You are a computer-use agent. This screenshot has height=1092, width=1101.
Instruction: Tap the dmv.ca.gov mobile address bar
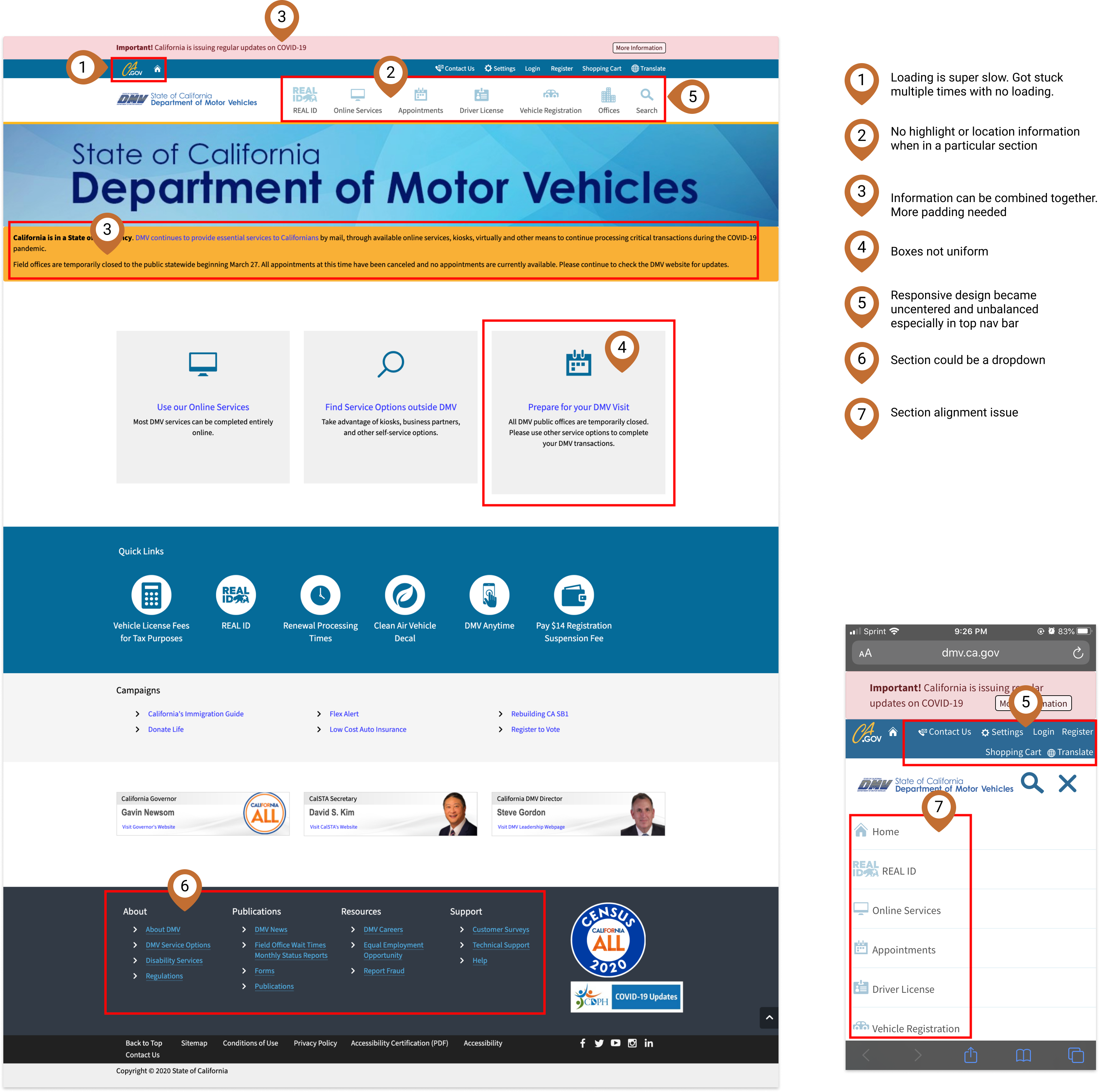pos(970,653)
